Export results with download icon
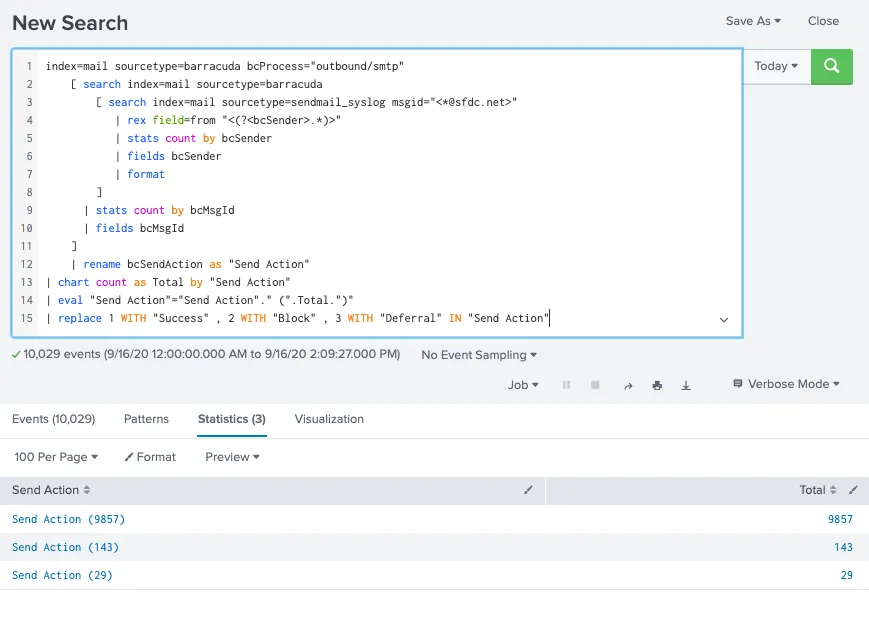This screenshot has height=629, width=869. (x=686, y=385)
